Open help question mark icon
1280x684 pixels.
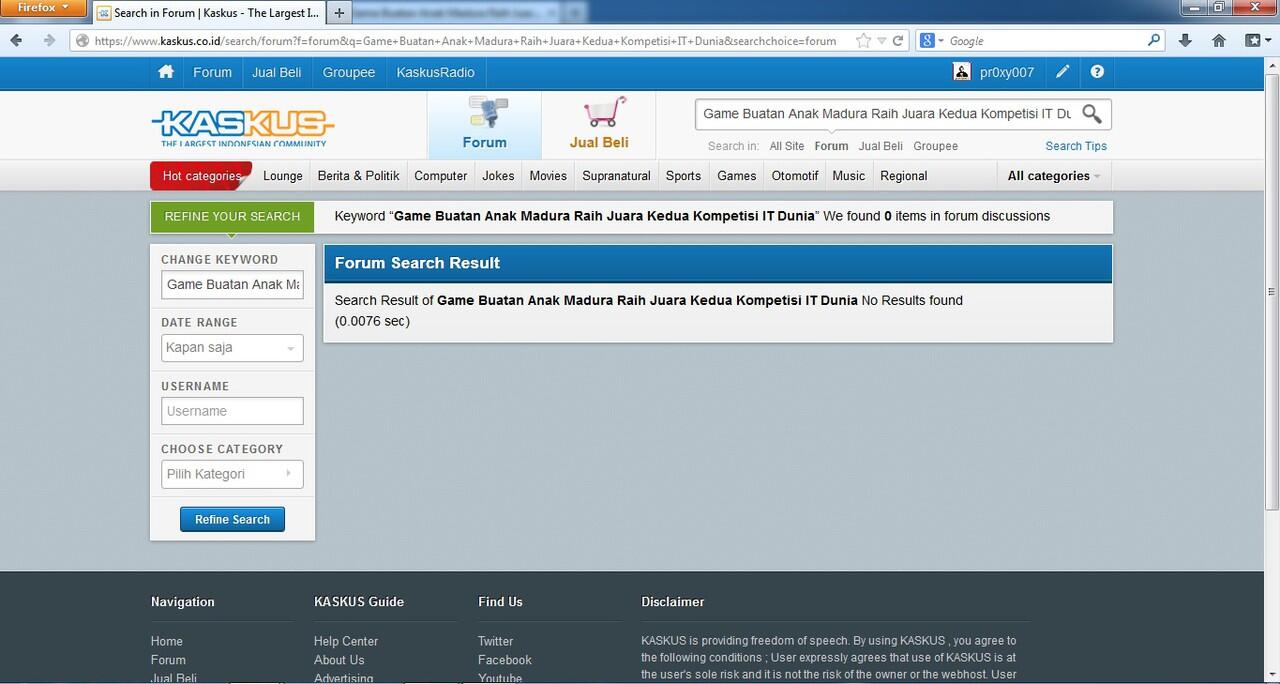click(1097, 72)
